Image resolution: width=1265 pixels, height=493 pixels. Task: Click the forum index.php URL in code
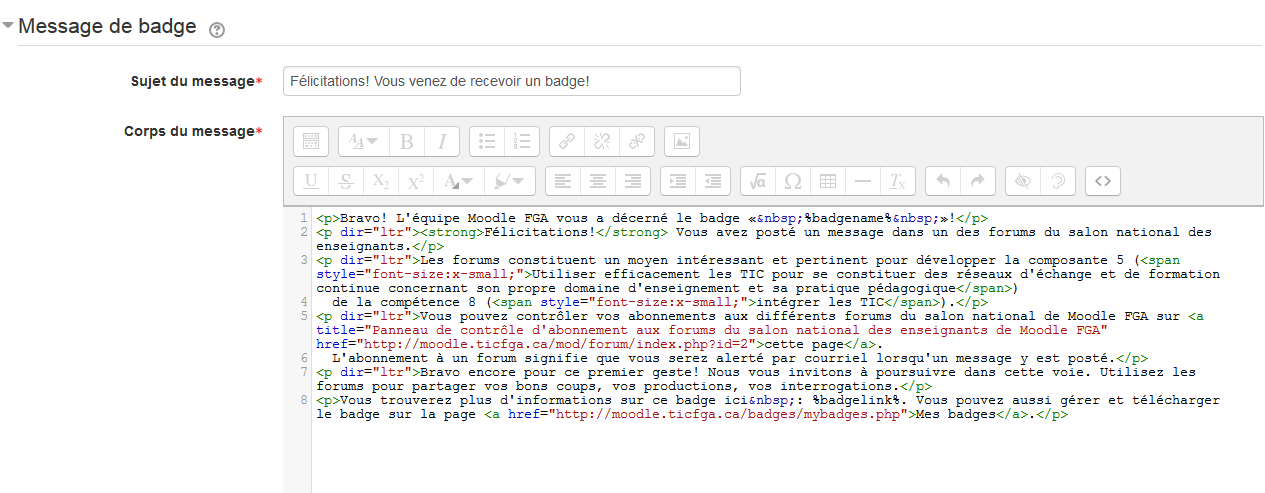coord(556,344)
